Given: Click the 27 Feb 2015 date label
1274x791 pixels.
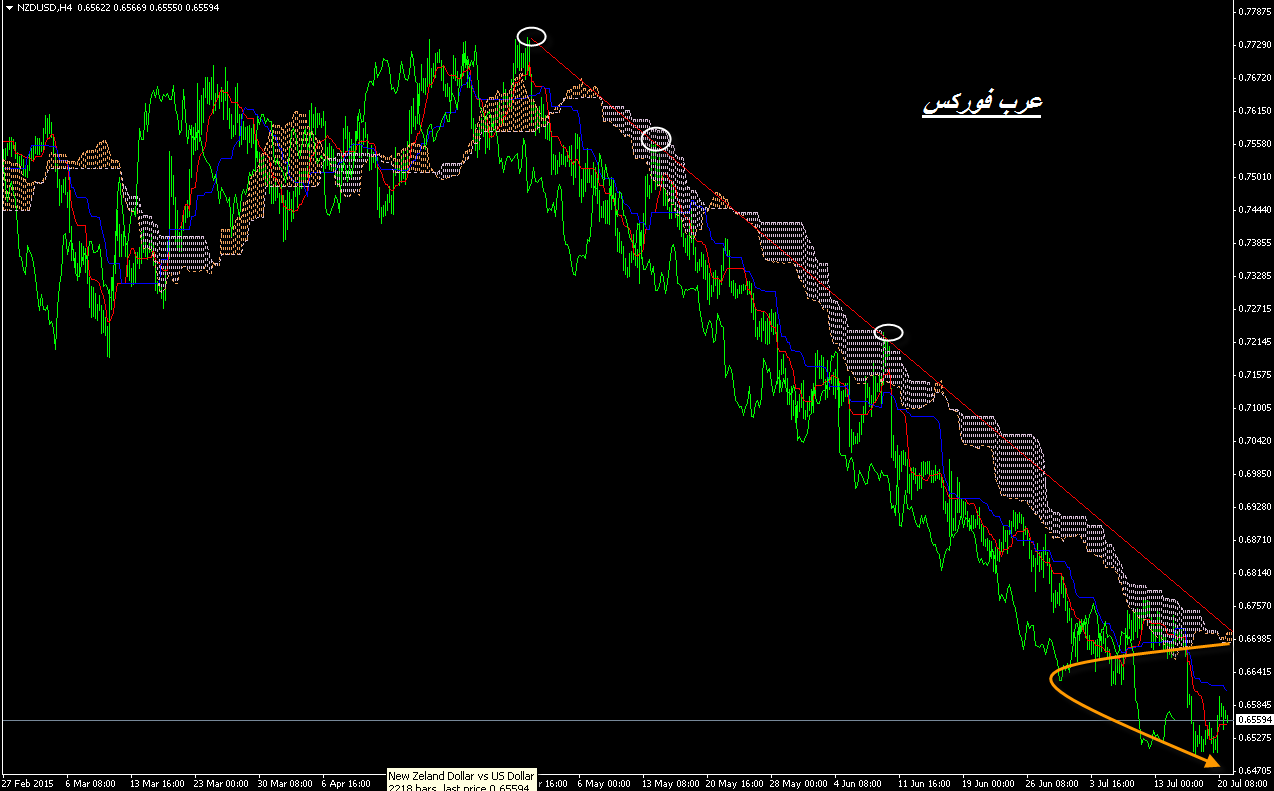Looking at the screenshot, I should click(27, 783).
